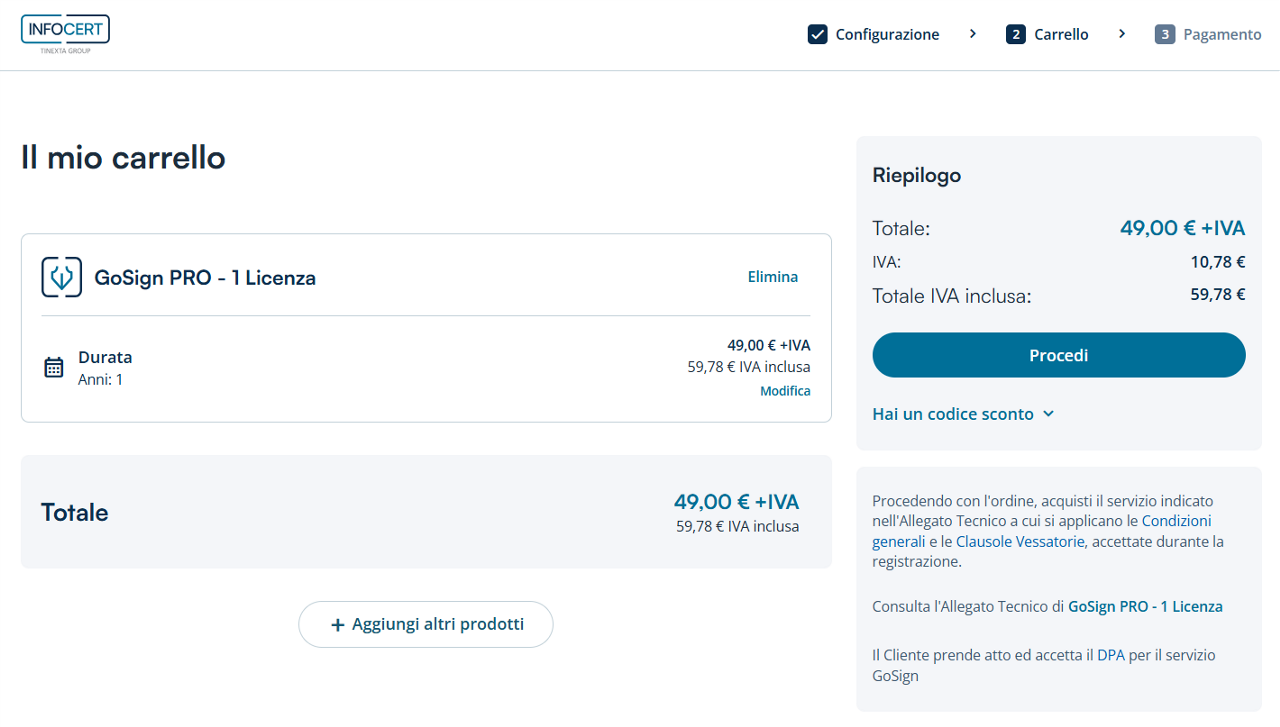Select the Pagamento step label
This screenshot has width=1280, height=727.
[x=1222, y=34]
